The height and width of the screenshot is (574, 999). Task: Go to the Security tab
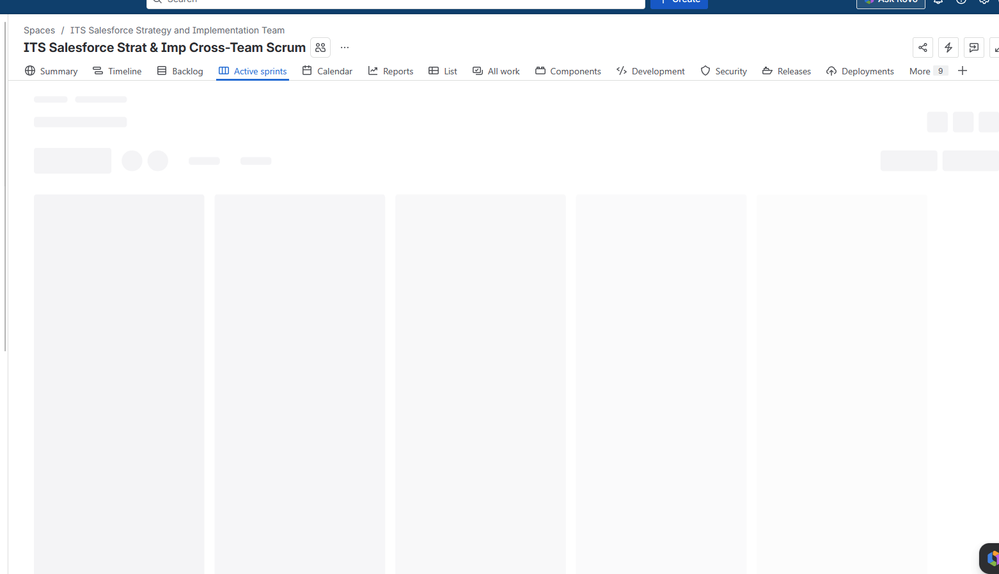pyautogui.click(x=723, y=71)
